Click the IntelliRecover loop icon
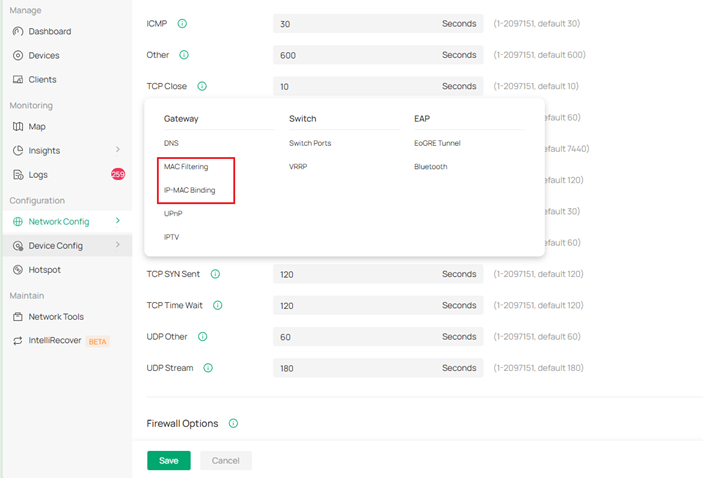Viewport: 703px width, 478px height. [x=18, y=341]
